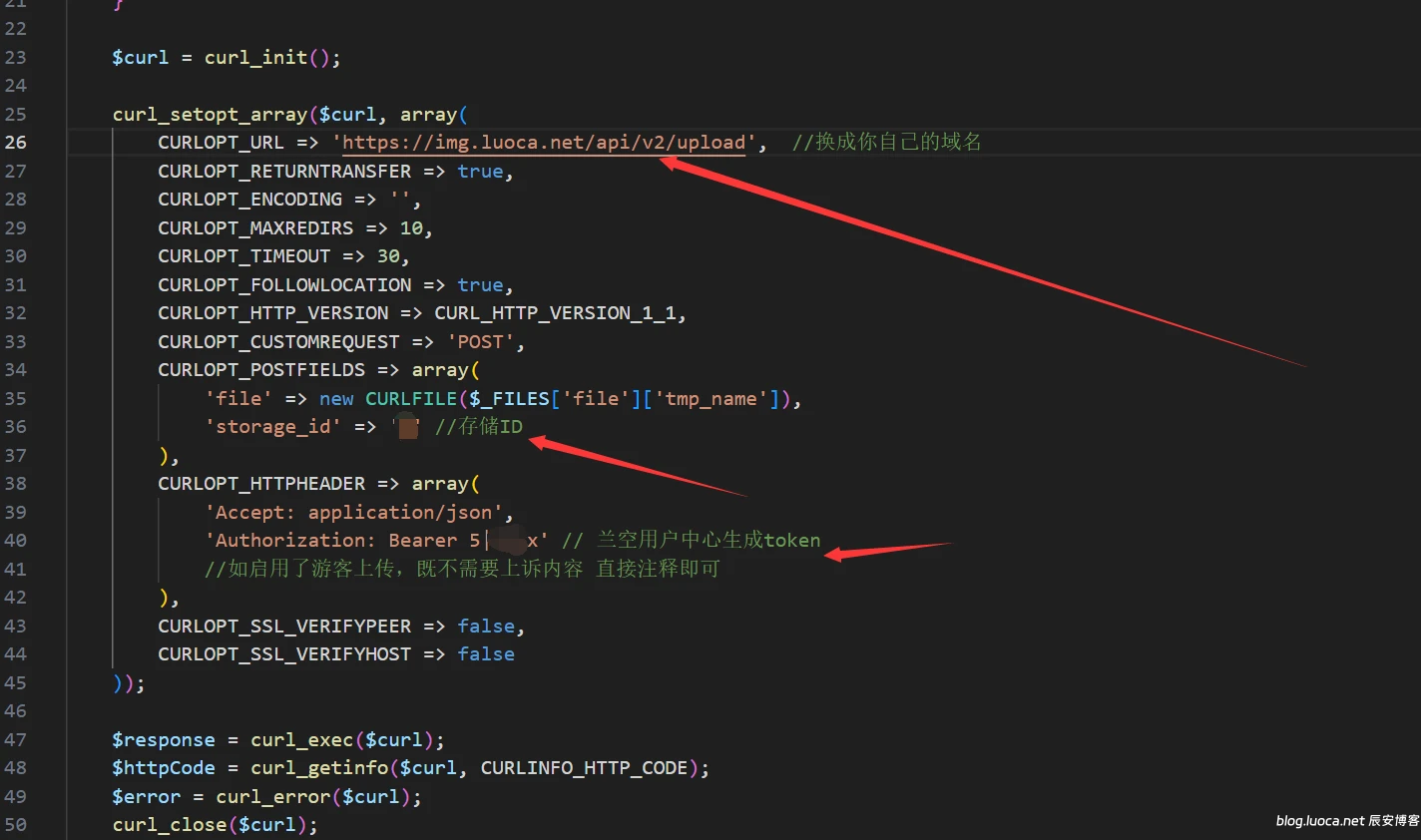Screen dimensions: 1421x840
Task: Open the img.luoca.net upload URL link
Action: (544, 143)
